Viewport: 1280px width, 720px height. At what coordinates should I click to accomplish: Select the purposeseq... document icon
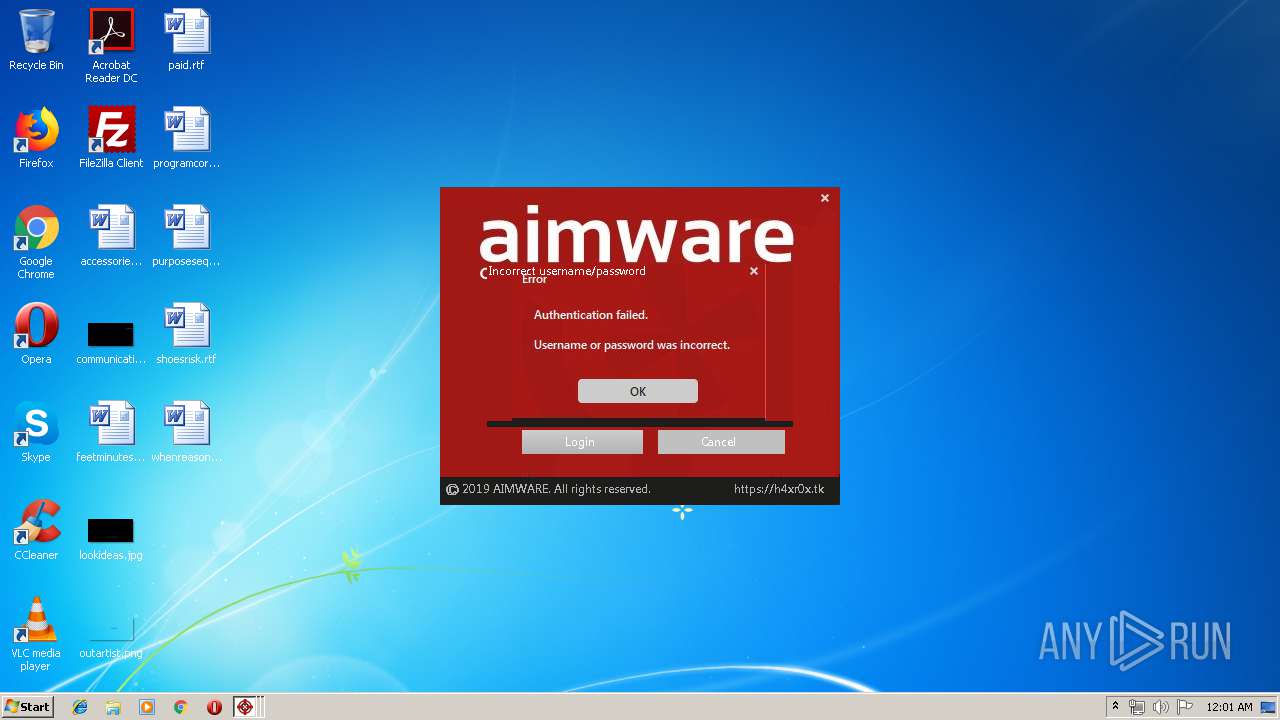186,236
